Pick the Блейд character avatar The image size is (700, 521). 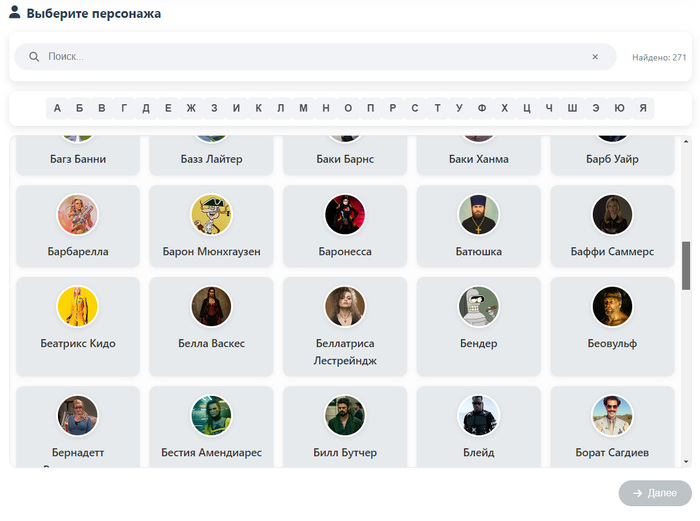coord(479,415)
